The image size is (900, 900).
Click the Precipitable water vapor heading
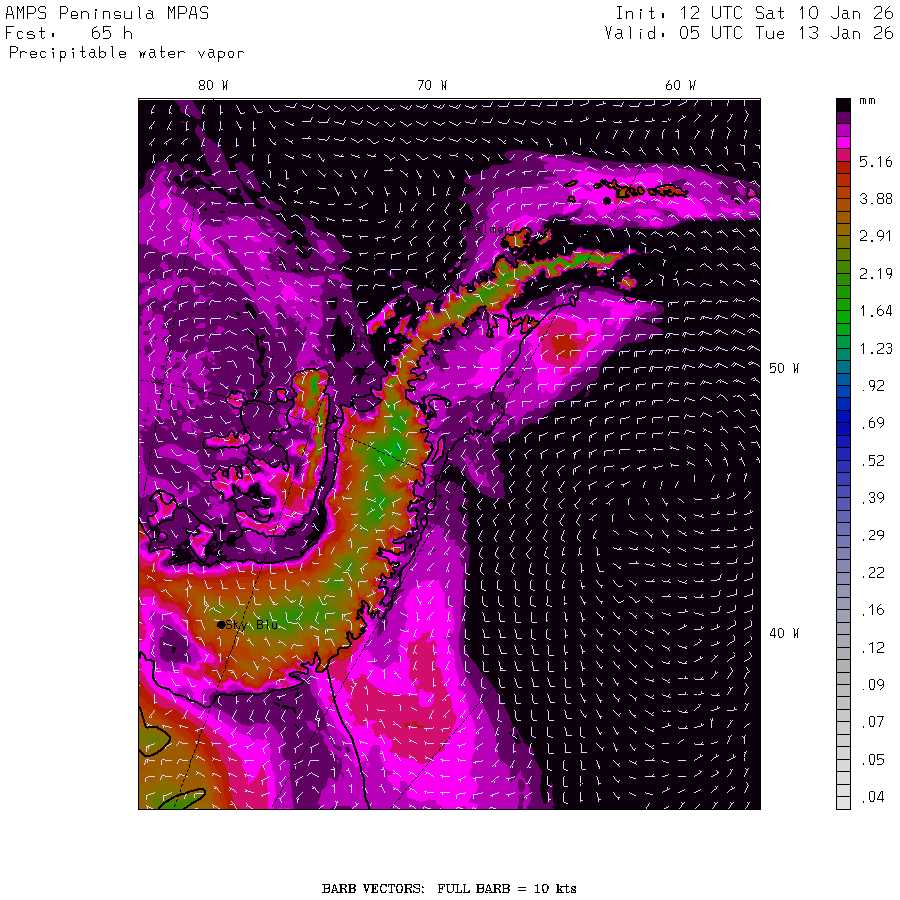[x=126, y=53]
